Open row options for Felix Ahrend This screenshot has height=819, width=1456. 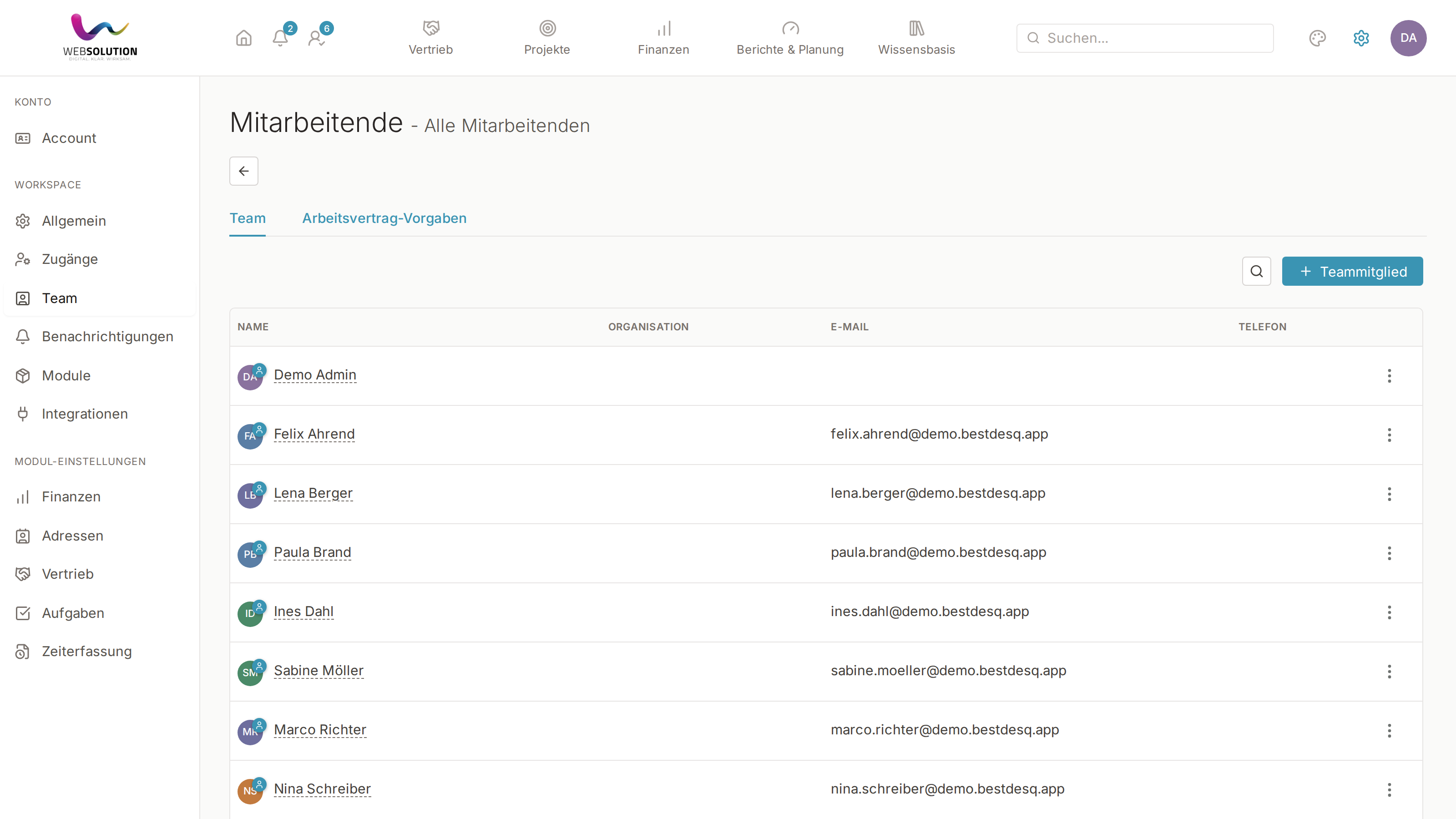(x=1389, y=435)
